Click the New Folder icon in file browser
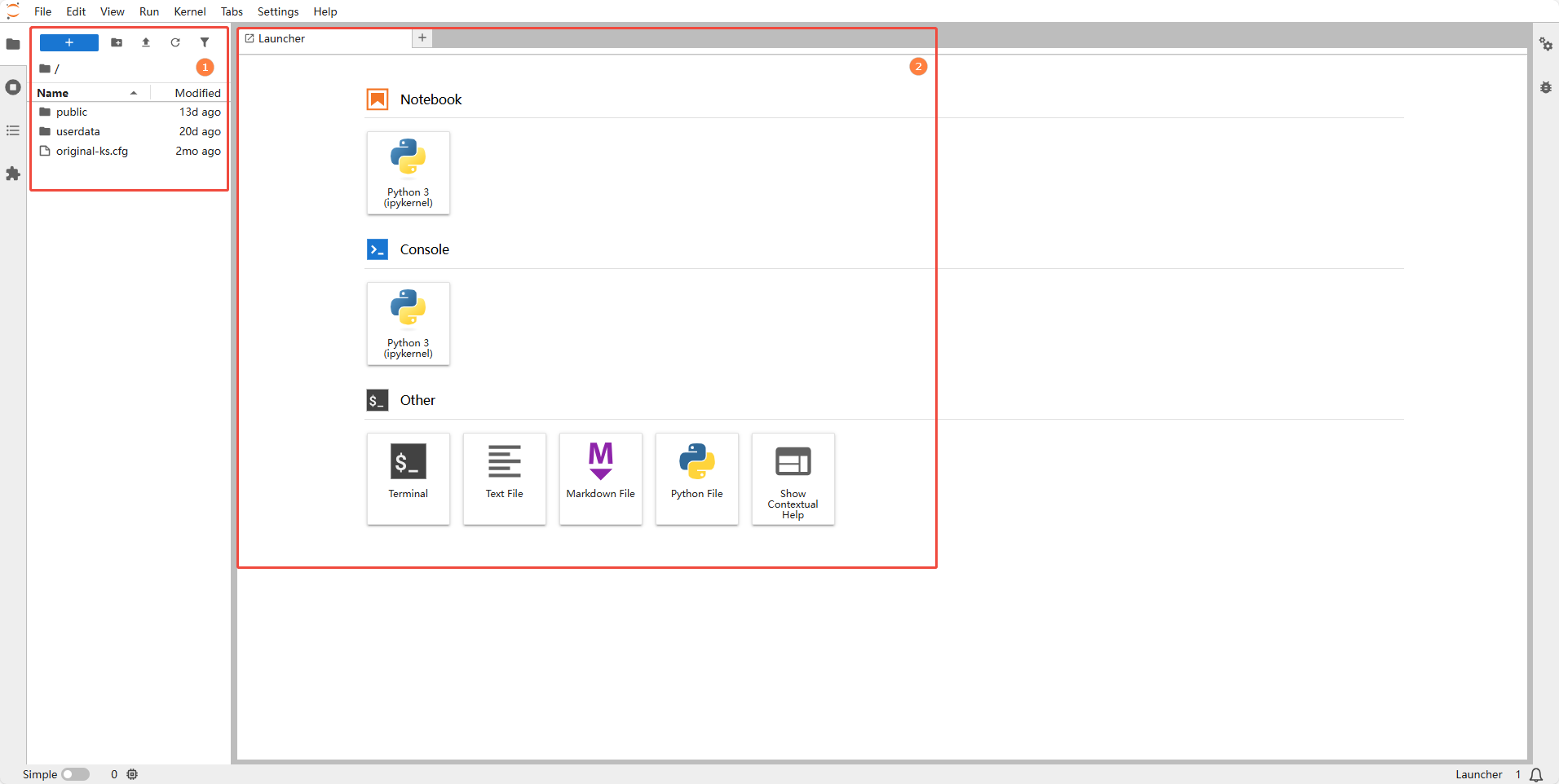1559x784 pixels. click(117, 42)
